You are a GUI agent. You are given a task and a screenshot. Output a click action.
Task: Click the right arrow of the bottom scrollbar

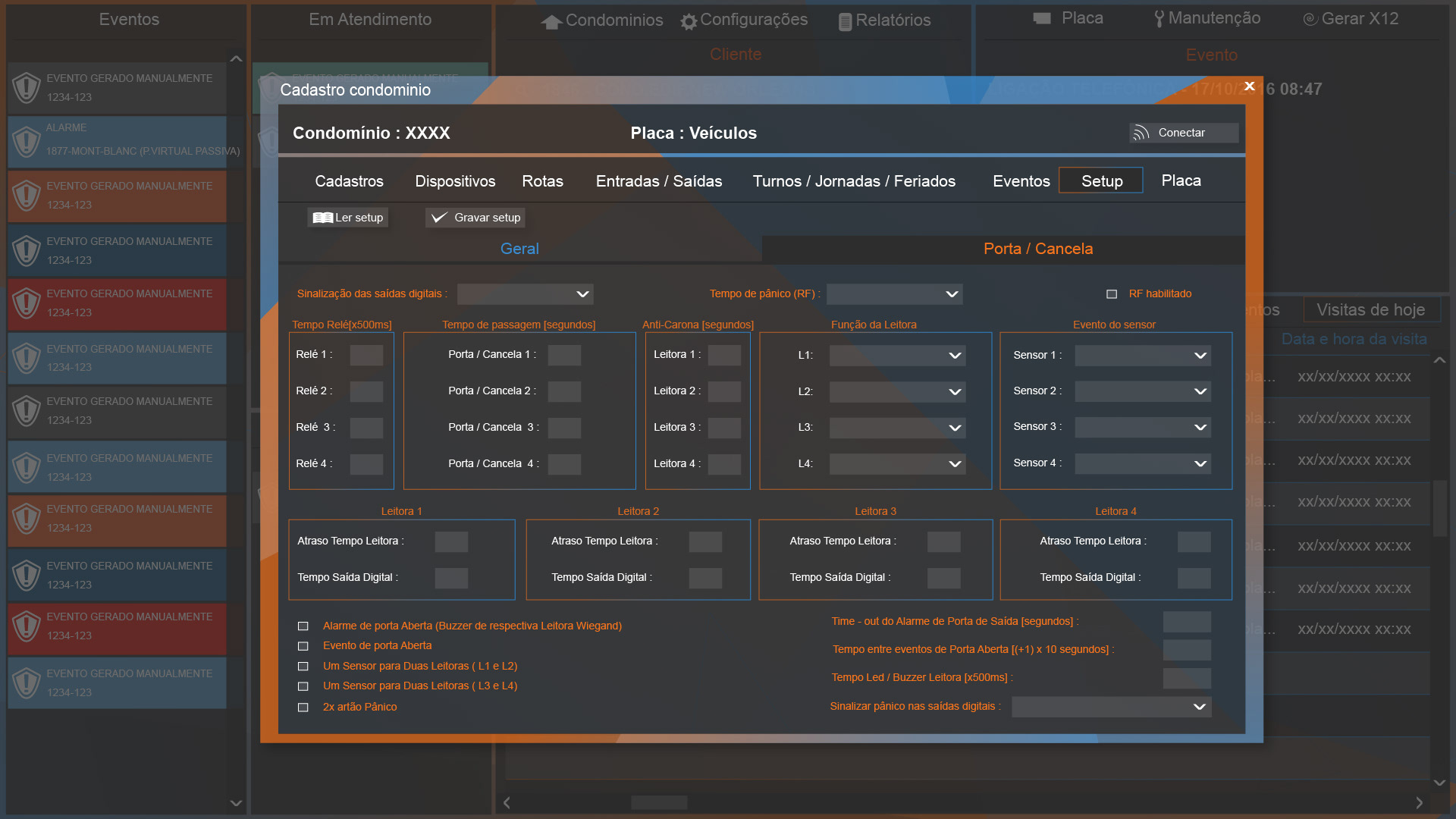(1420, 802)
